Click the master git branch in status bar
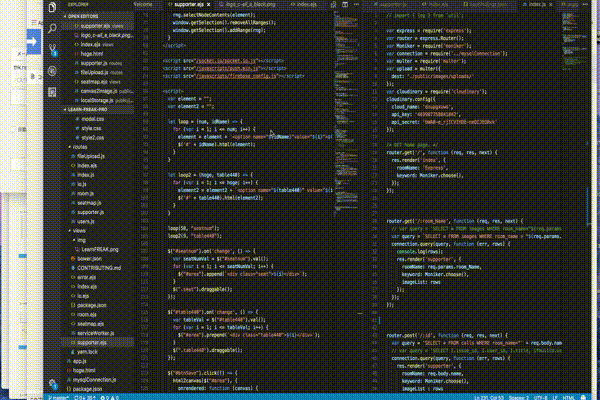 59,397
